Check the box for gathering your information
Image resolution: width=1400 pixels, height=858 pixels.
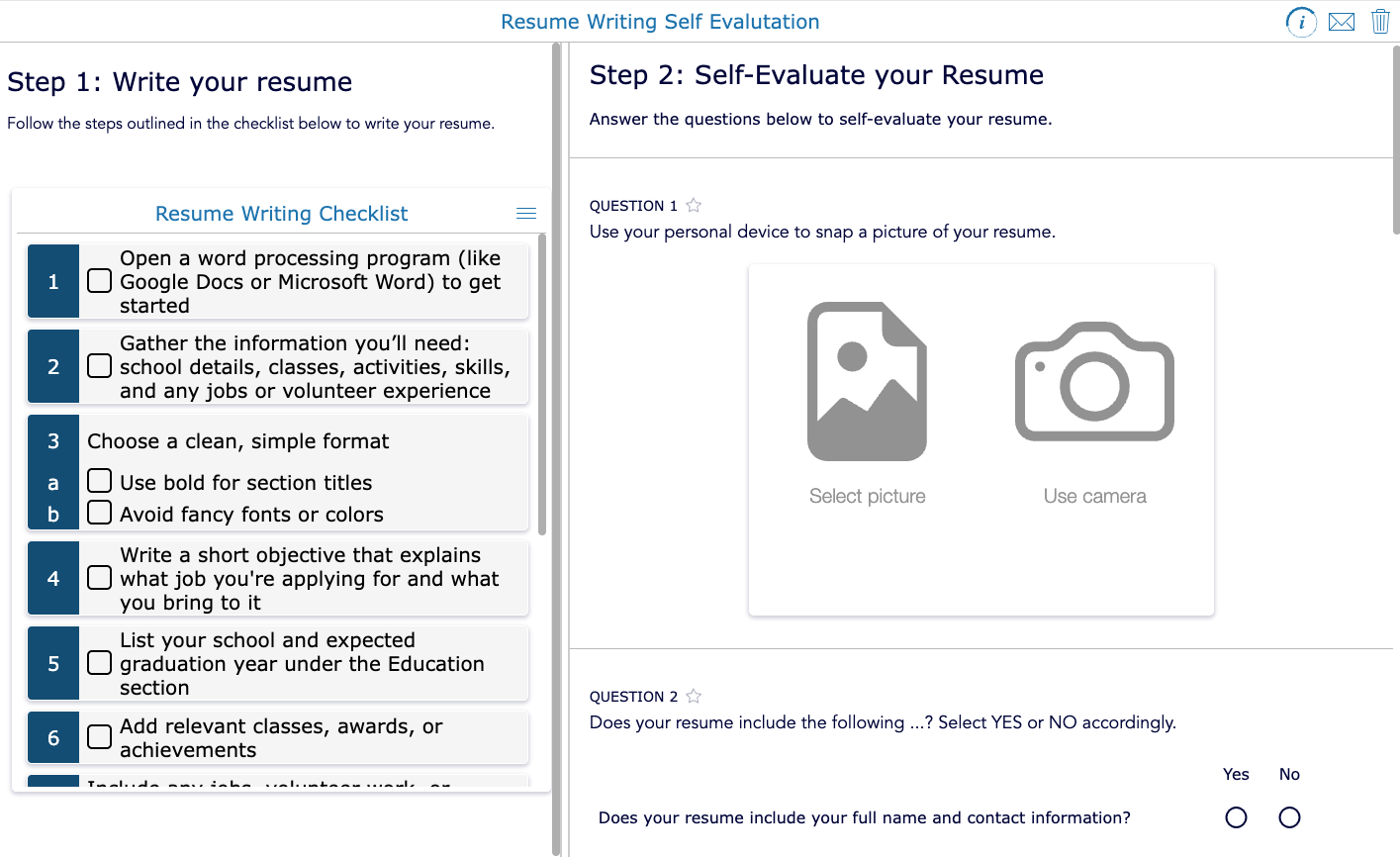pos(99,366)
